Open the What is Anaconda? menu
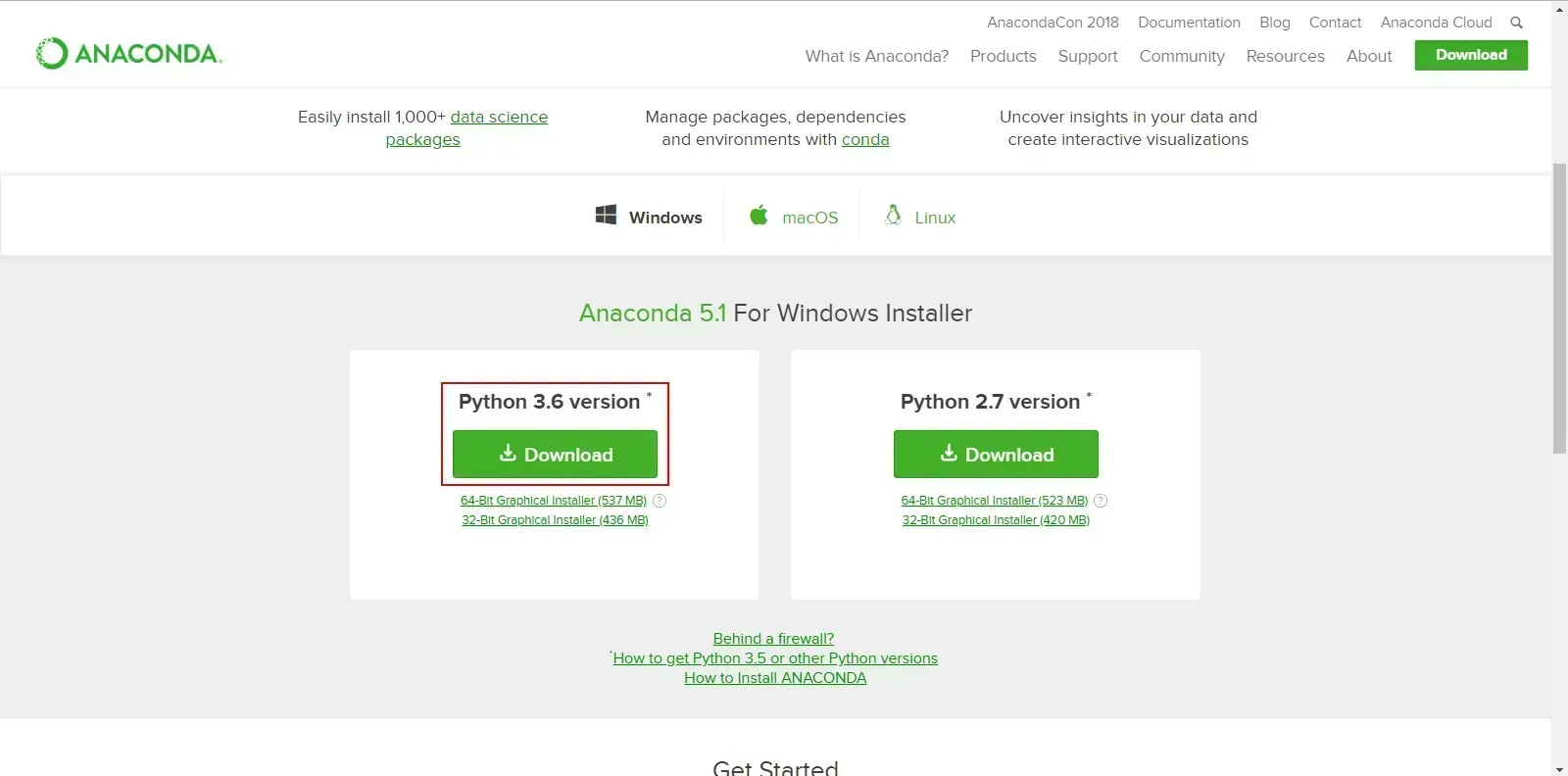The width and height of the screenshot is (1568, 776). 877,56
